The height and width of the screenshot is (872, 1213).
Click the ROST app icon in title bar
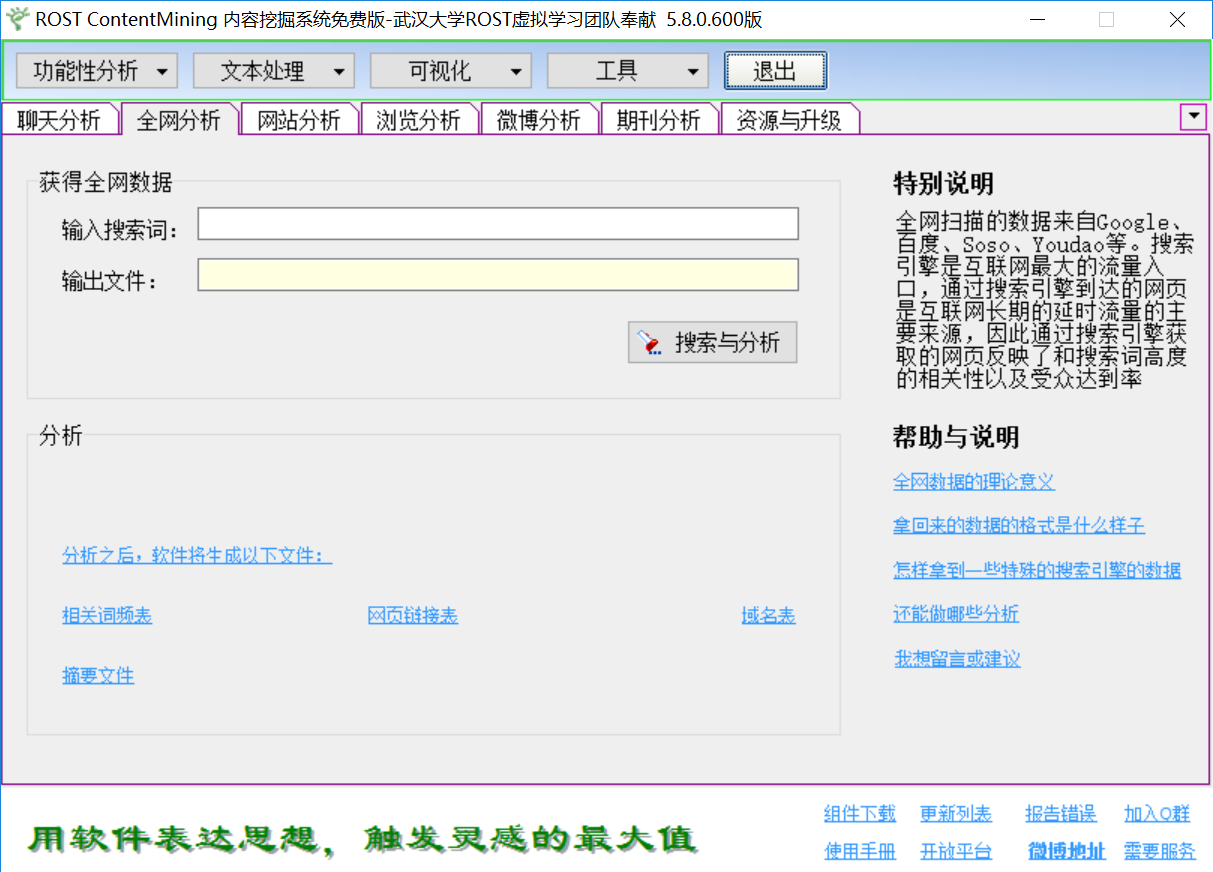pyautogui.click(x=17, y=18)
